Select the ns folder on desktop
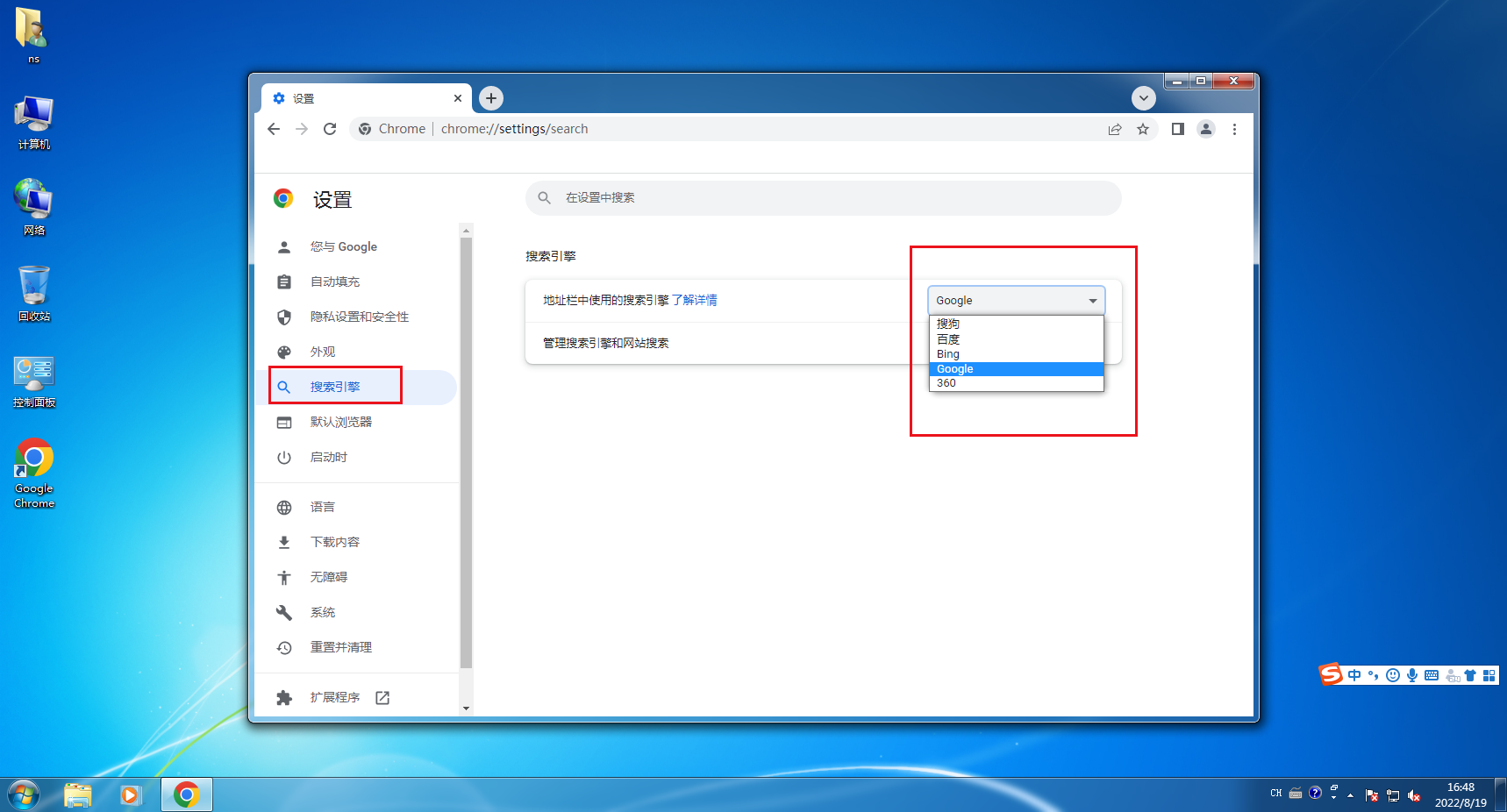Screen dimensions: 1507x812 point(33,35)
